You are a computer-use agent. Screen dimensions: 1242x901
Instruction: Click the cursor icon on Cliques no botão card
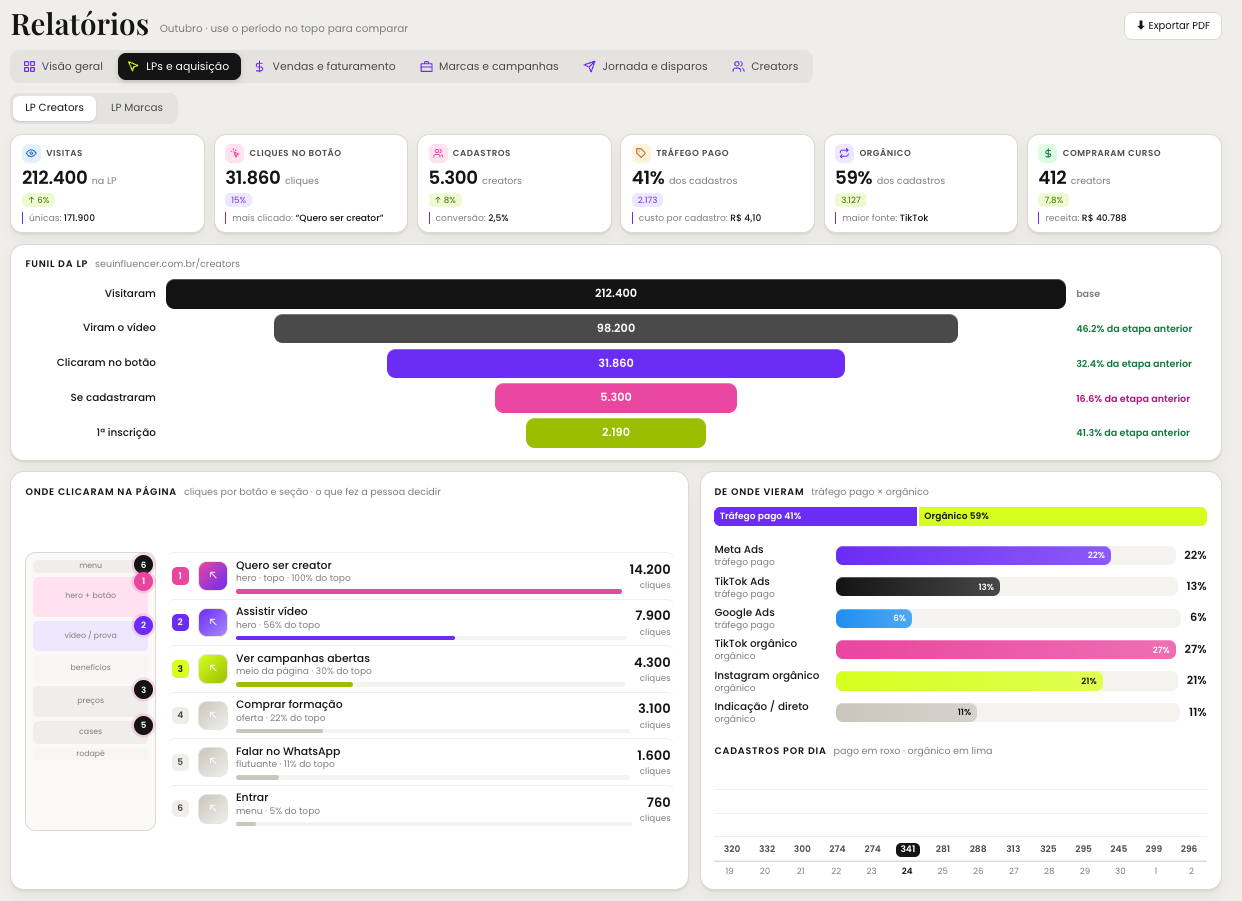click(234, 153)
